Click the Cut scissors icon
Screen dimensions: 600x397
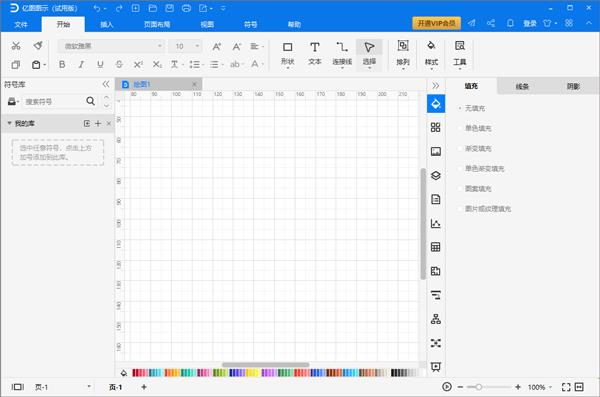[16, 46]
